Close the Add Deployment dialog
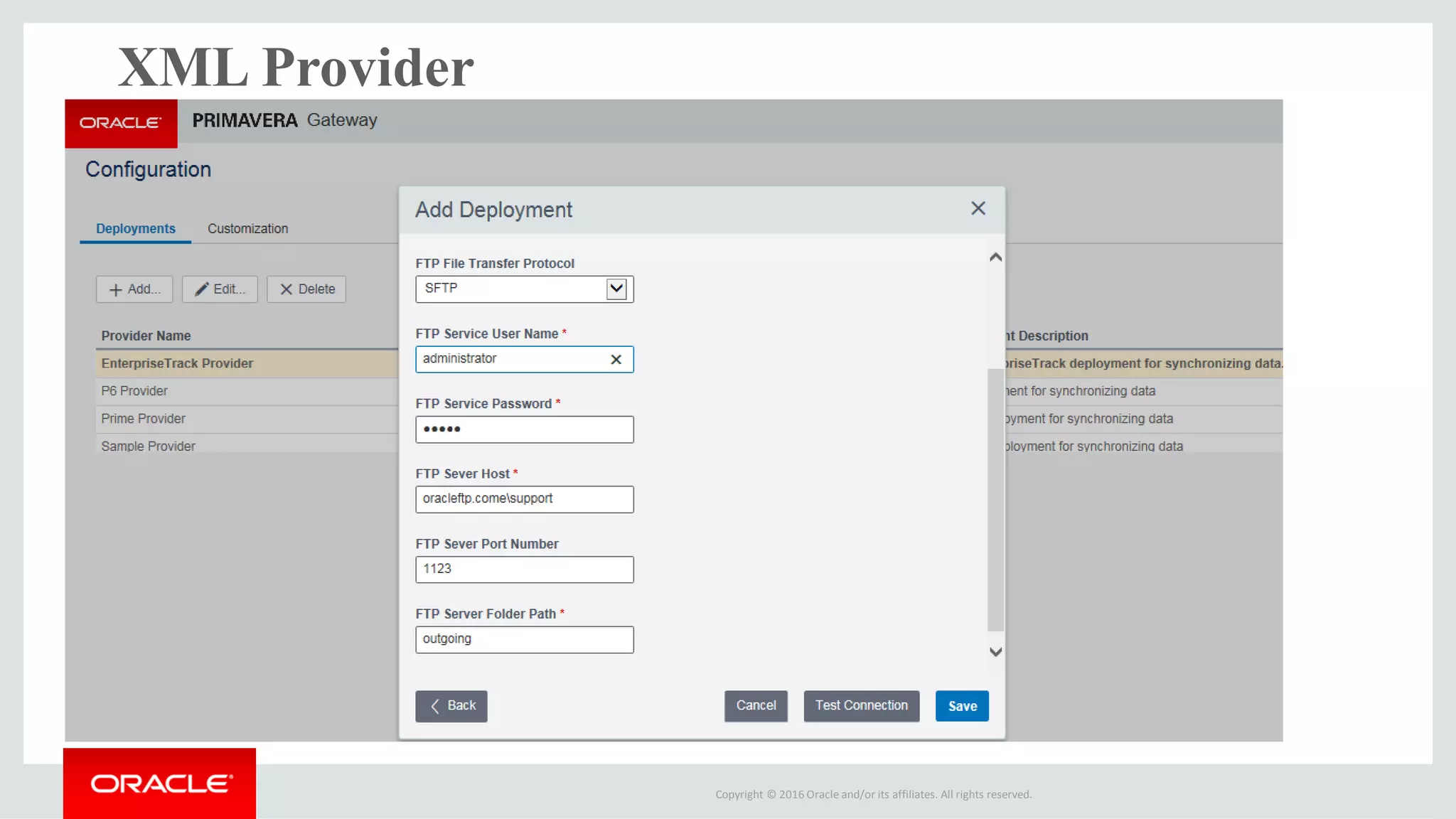Viewport: 1456px width, 819px height. (978, 208)
